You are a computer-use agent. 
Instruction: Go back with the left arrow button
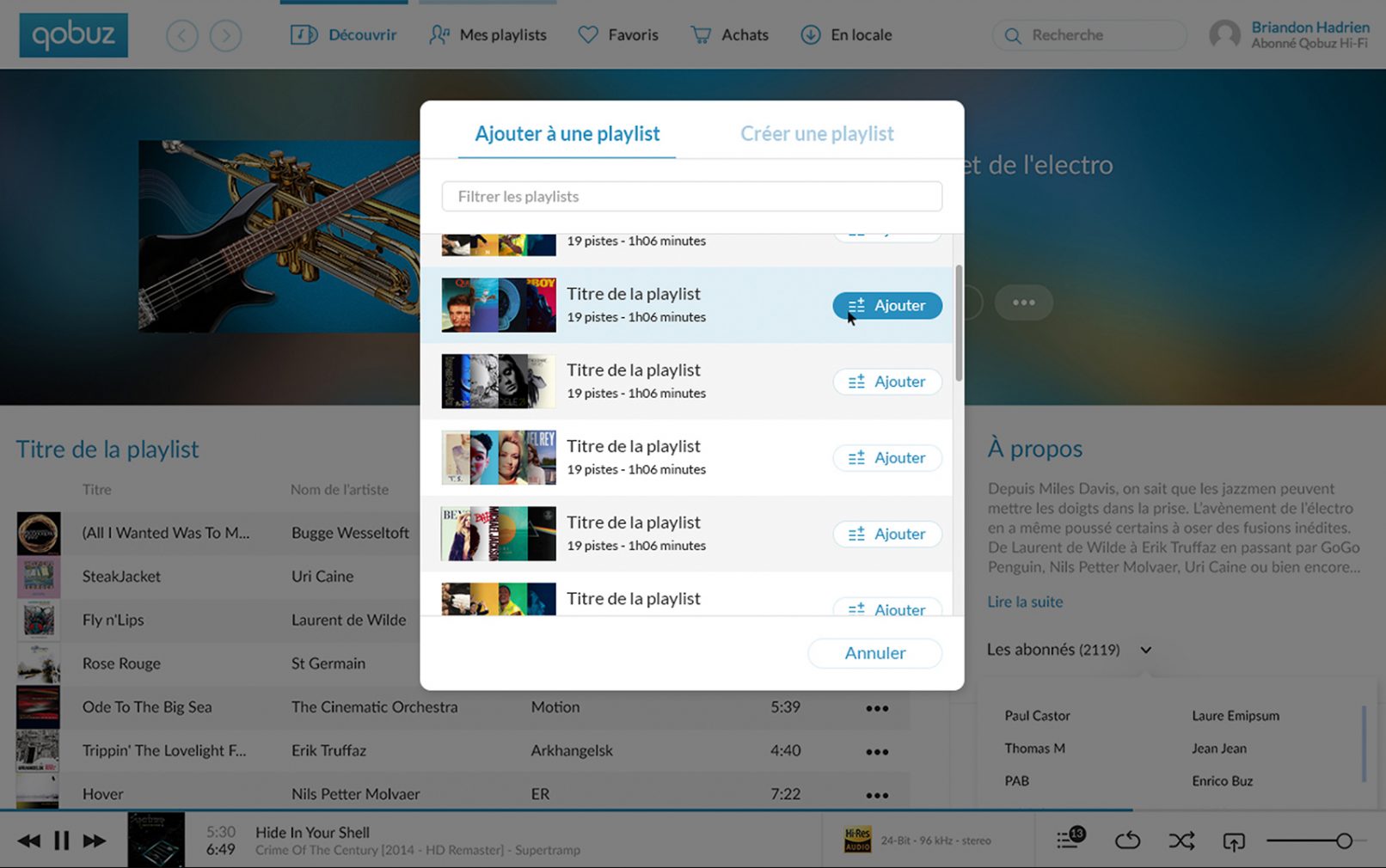[x=181, y=35]
